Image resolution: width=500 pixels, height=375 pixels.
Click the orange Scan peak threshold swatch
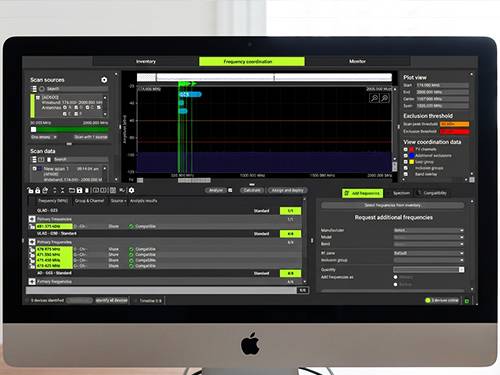coord(454,124)
